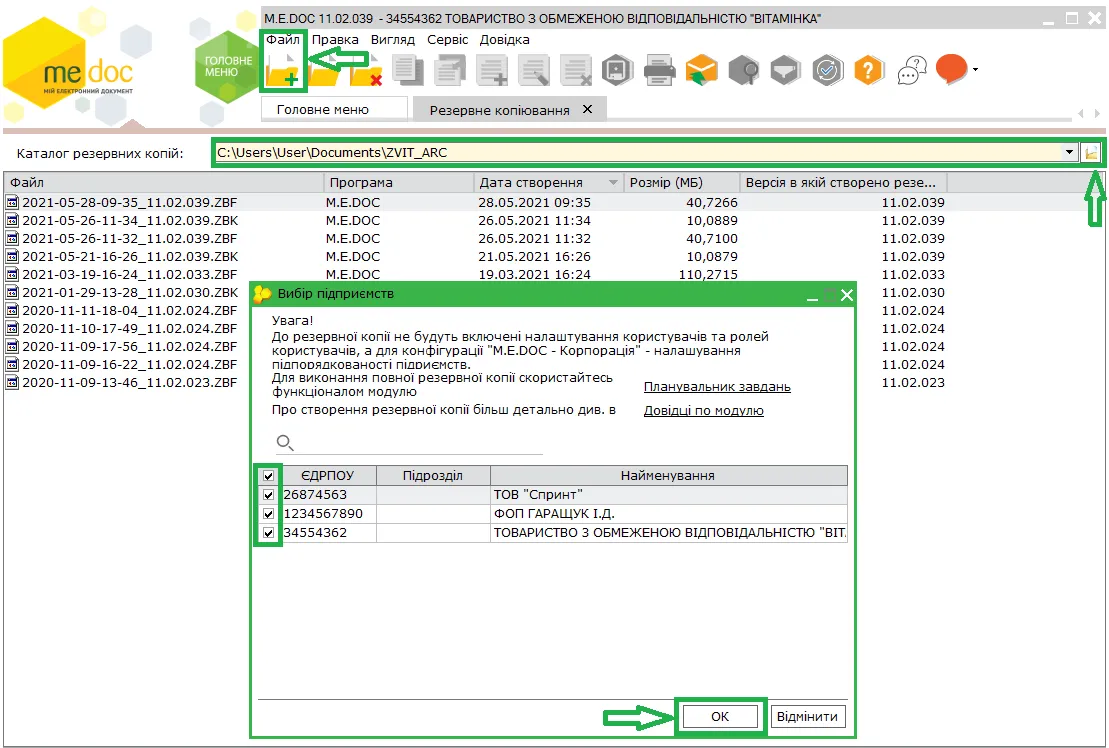
Task: Switch to the Головне меню tab
Action: 335,110
